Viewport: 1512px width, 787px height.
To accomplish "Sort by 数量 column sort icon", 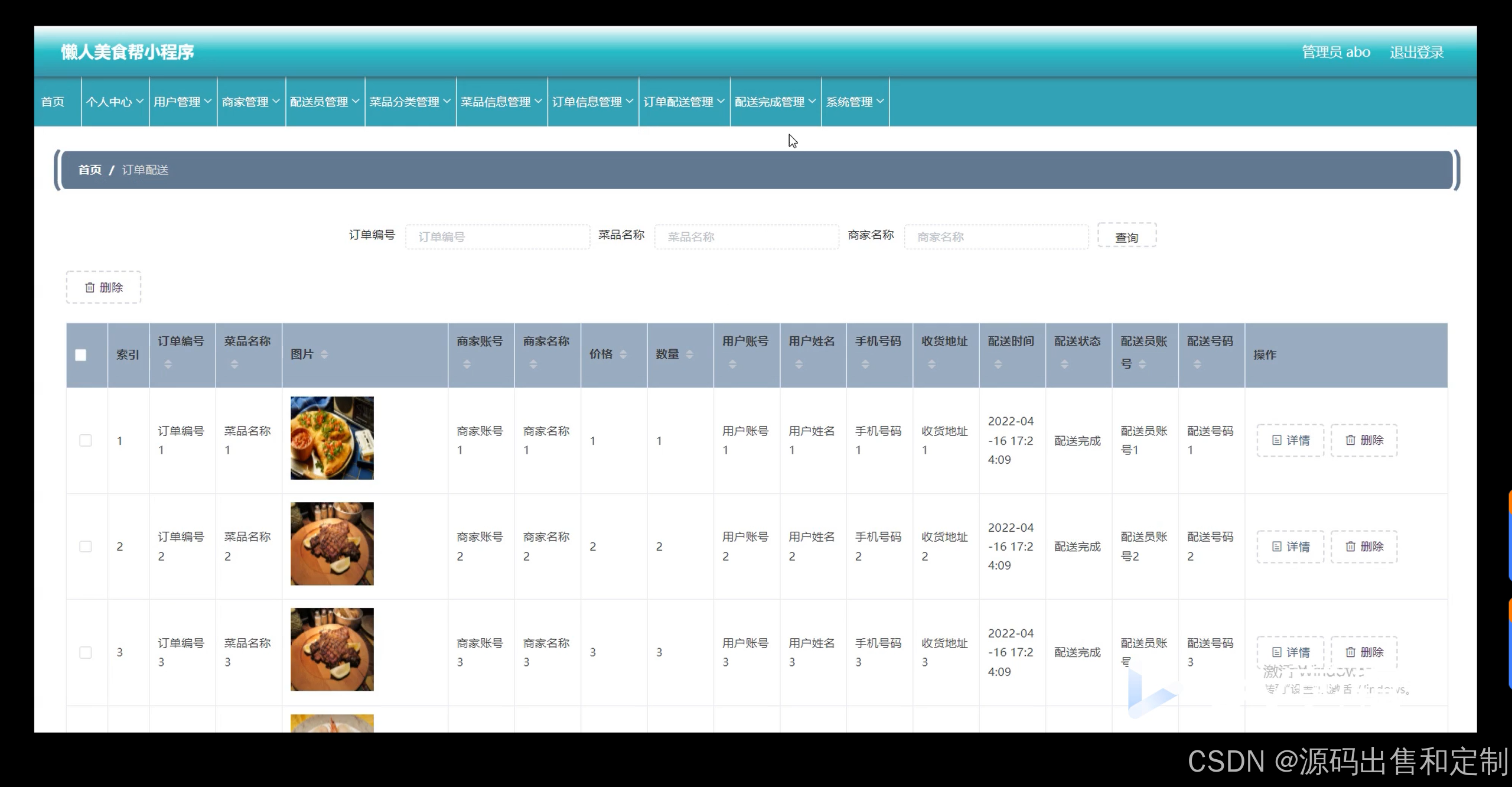I will 689,355.
